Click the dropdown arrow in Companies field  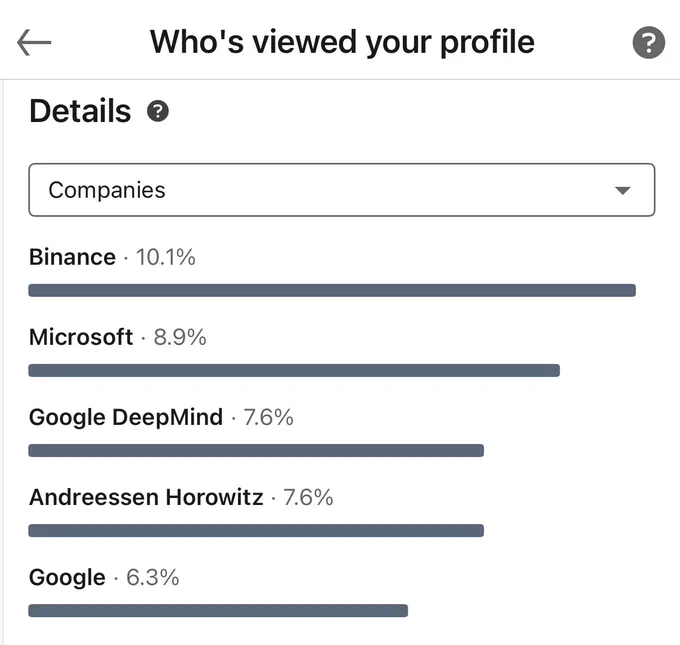623,190
